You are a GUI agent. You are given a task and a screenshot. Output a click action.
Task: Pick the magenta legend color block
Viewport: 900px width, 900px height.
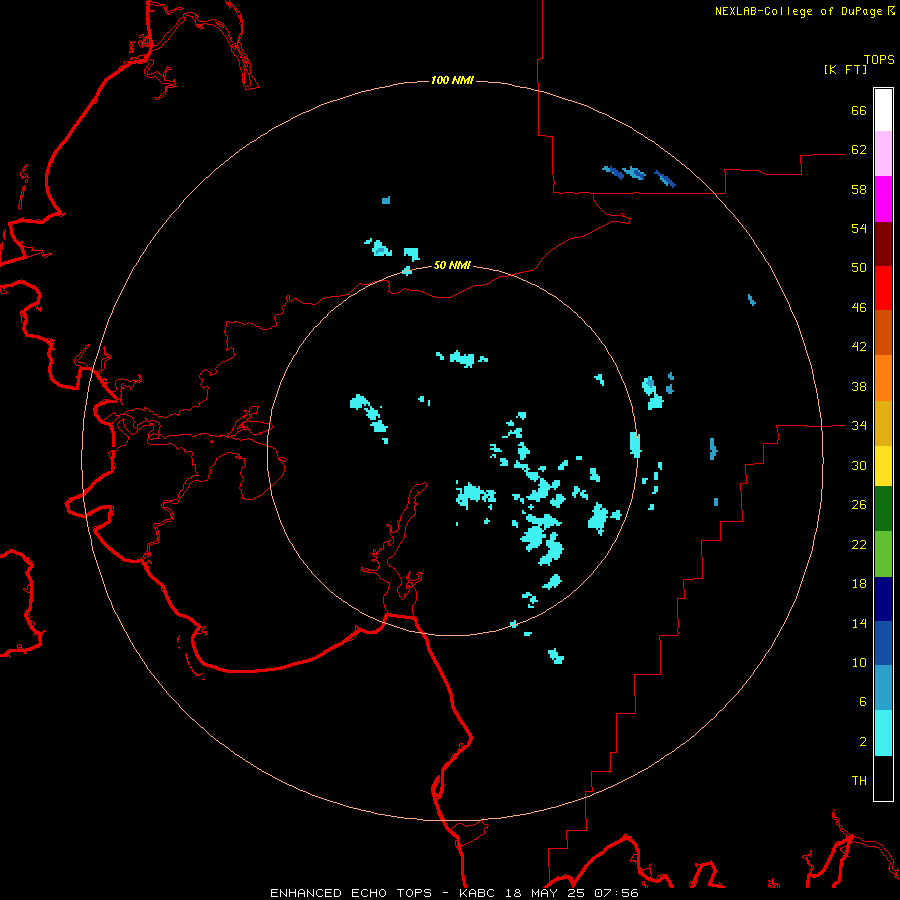pyautogui.click(x=883, y=199)
